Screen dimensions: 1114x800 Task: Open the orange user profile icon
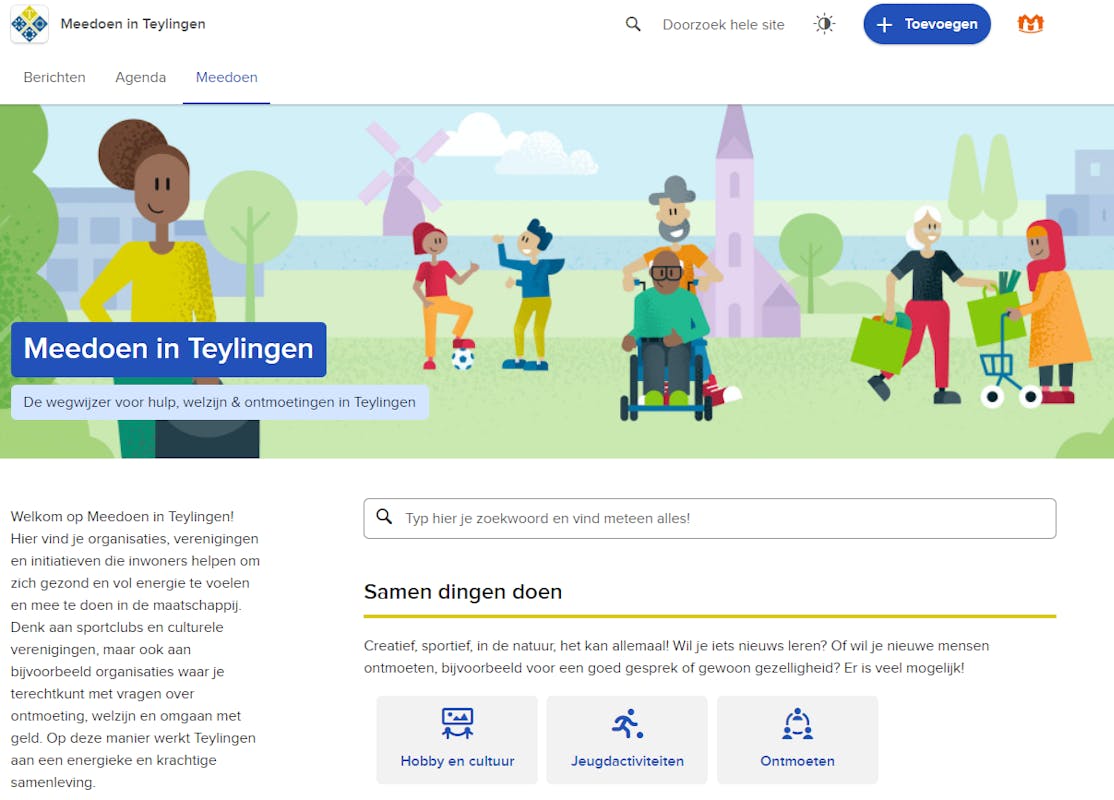click(1030, 24)
